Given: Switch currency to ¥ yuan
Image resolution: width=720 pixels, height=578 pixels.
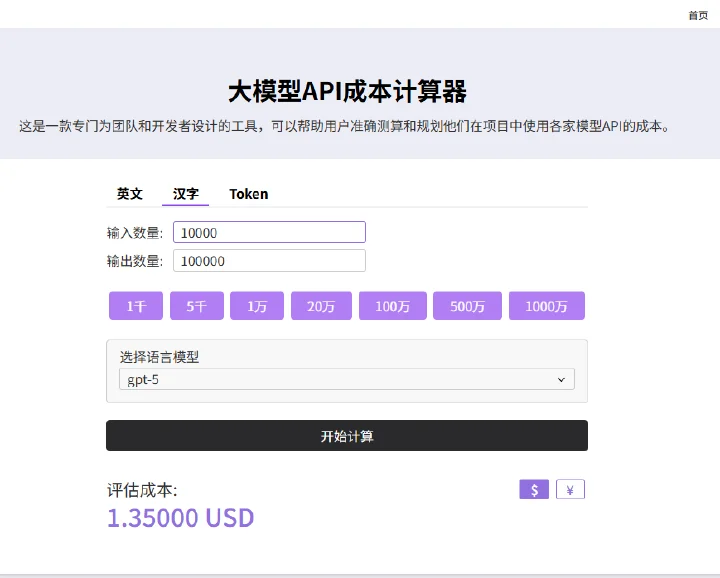Looking at the screenshot, I should point(570,489).
